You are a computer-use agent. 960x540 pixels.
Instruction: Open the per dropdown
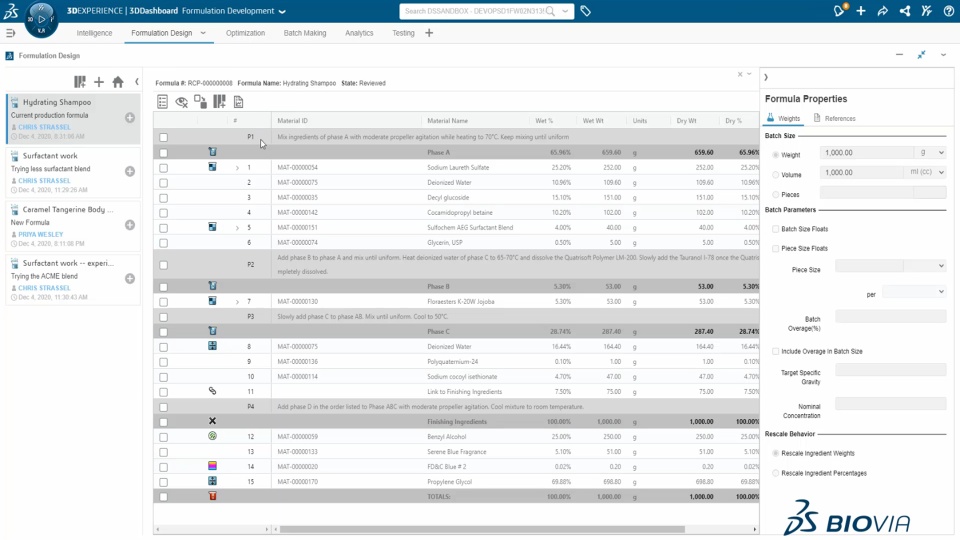pos(914,291)
